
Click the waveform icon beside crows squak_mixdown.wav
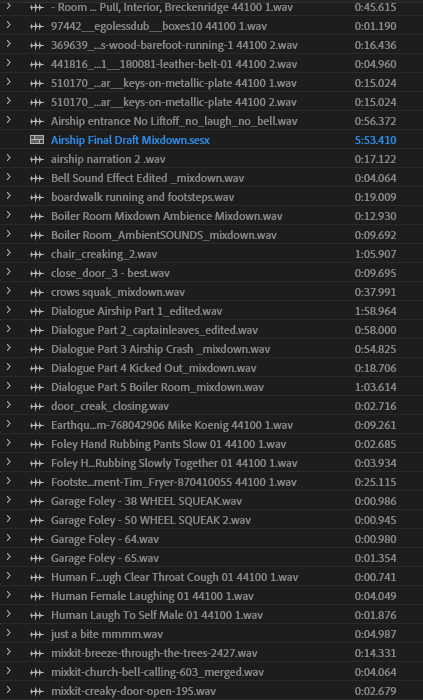(x=37, y=292)
